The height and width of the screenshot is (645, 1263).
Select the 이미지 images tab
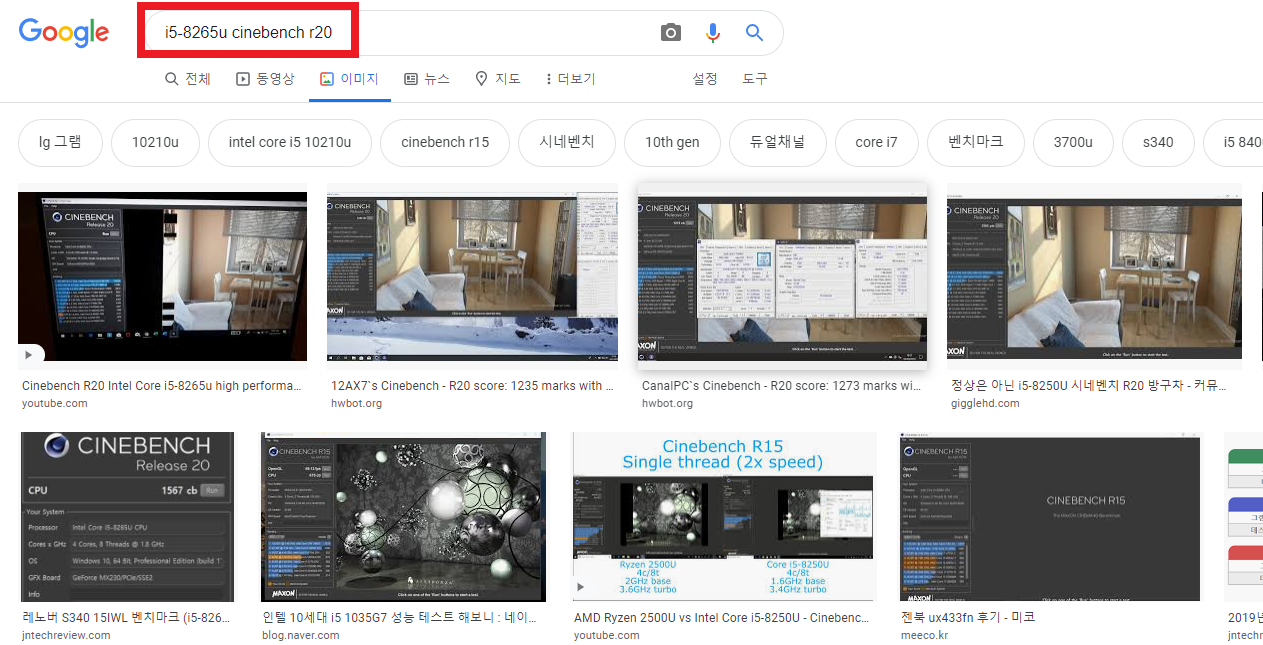coord(349,78)
